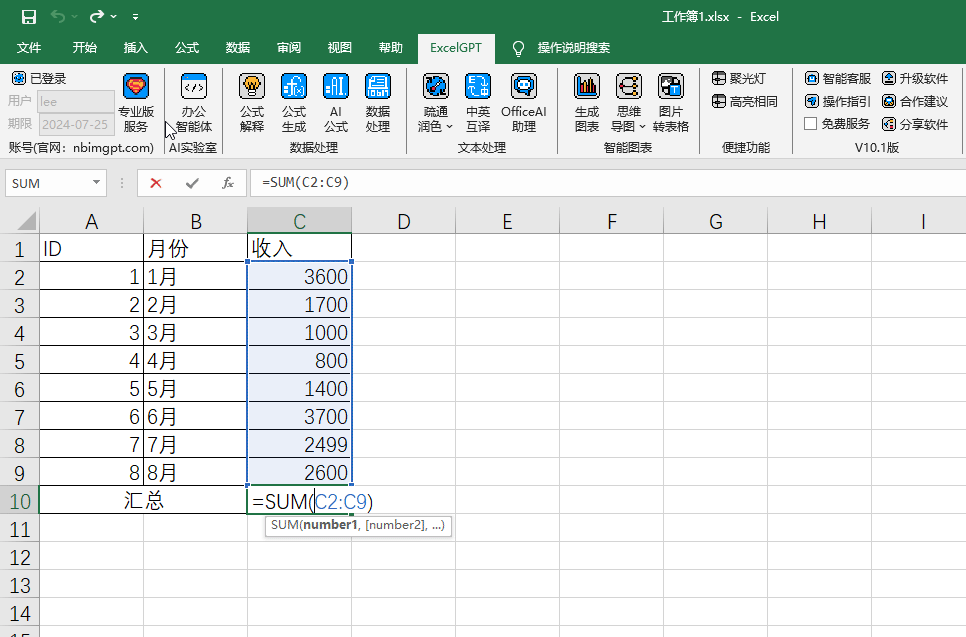Open the 公式解释 formula explanation tool
The height and width of the screenshot is (637, 966).
click(252, 102)
